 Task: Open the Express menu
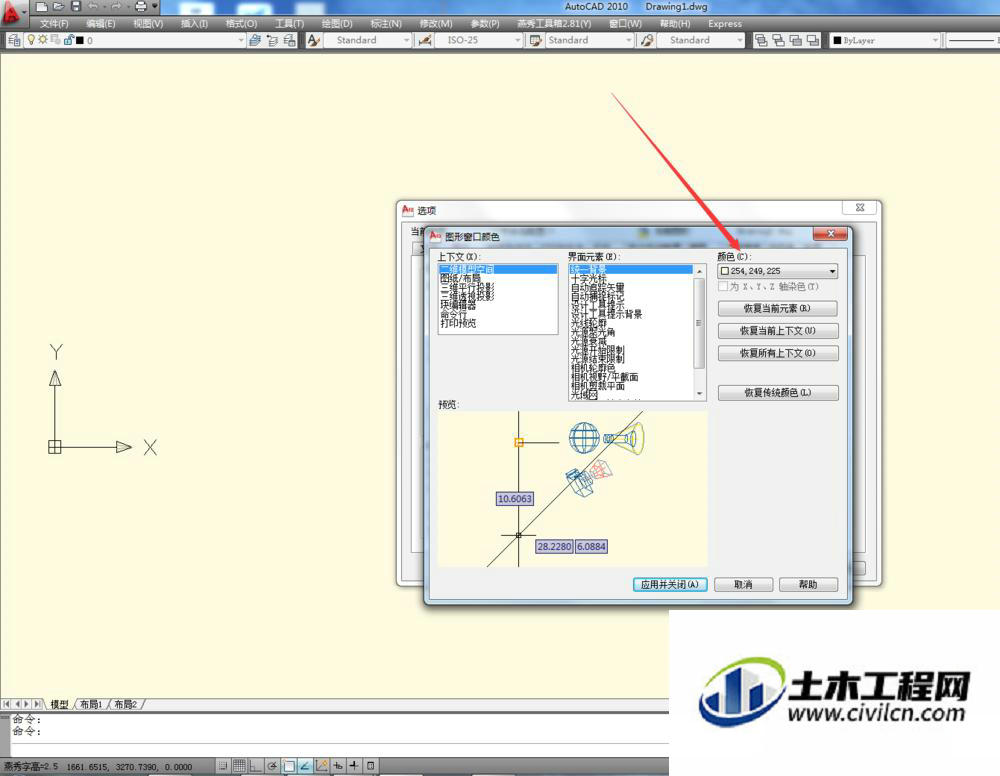pos(724,24)
